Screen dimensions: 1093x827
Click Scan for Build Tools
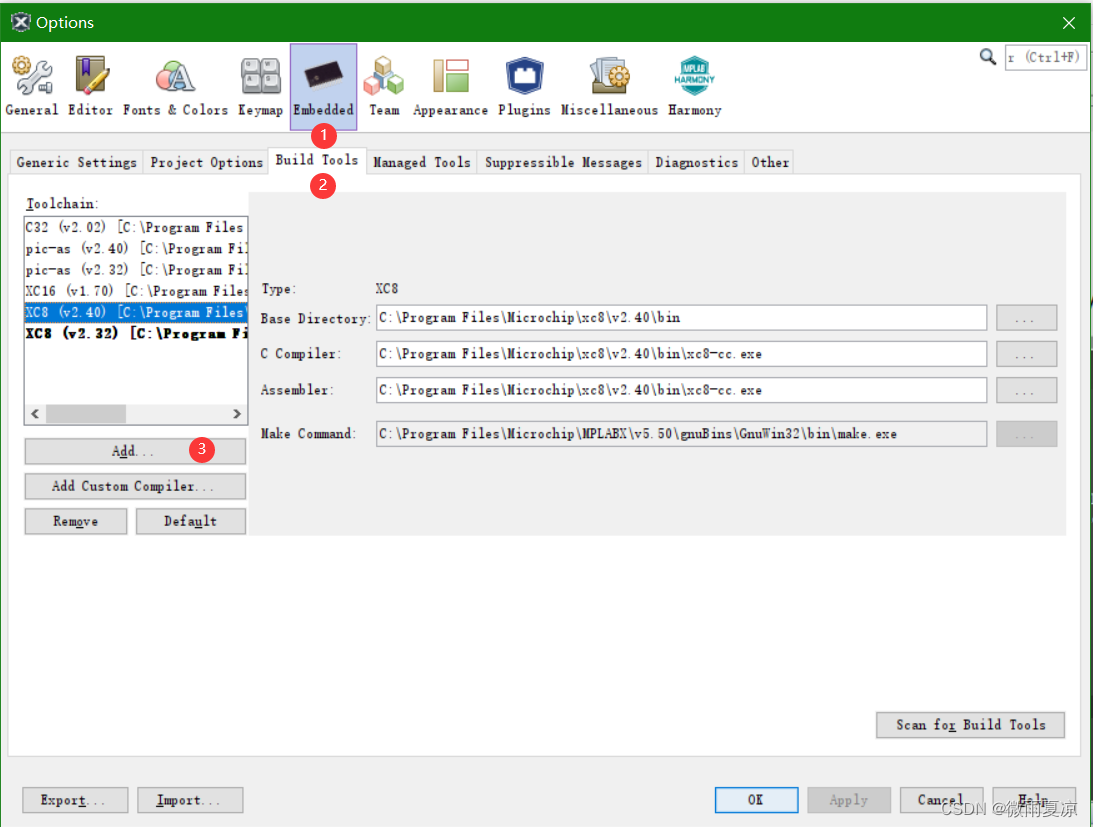pos(970,725)
